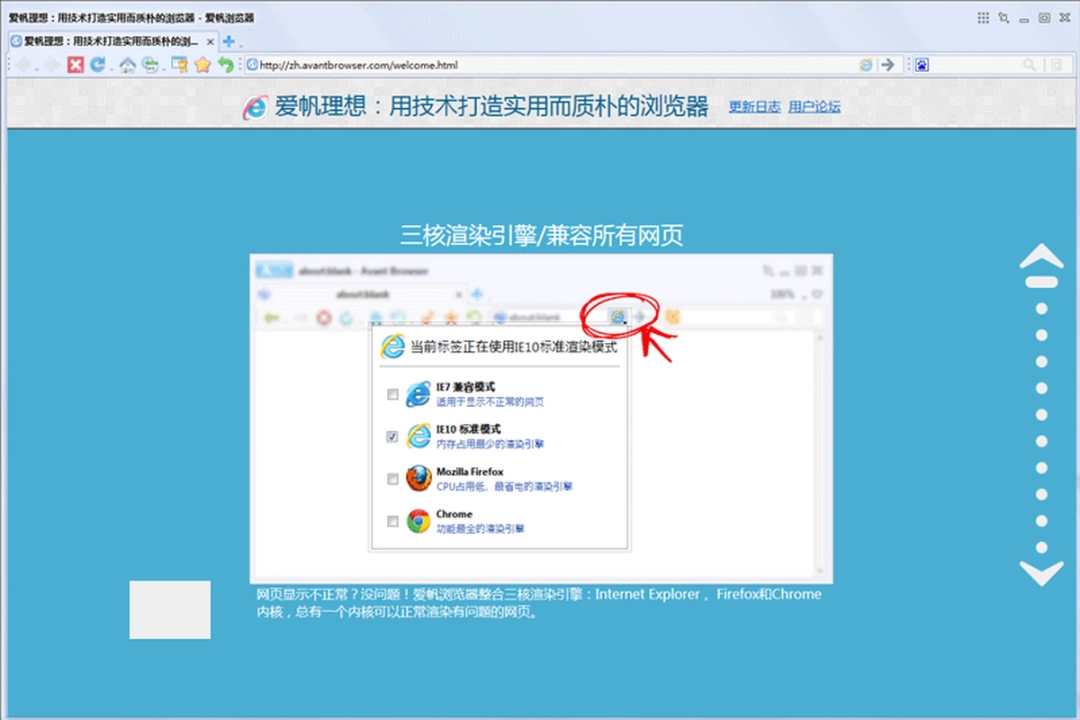
Task: Visit the 用户论坛 link
Action: 815,106
